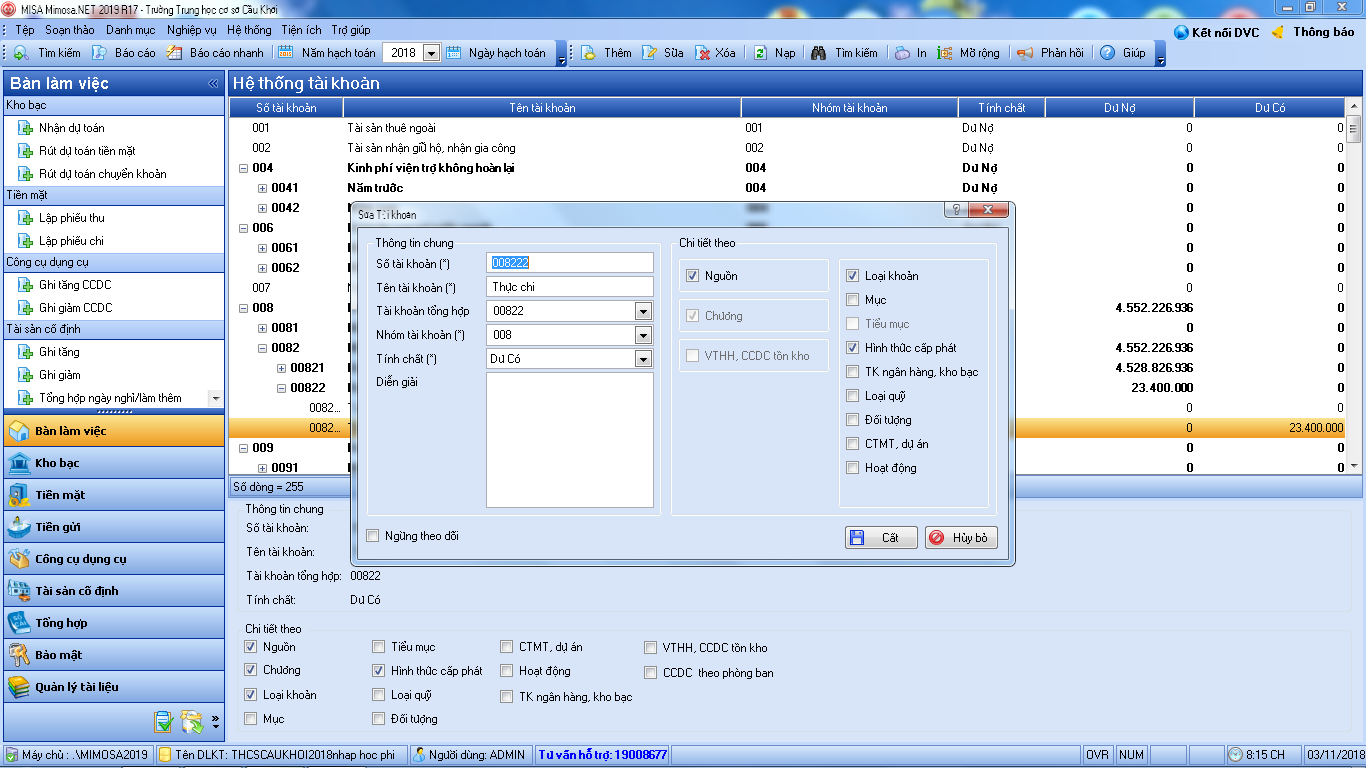This screenshot has width=1366, height=768.
Task: Open Thông báo notifications
Action: point(1312,32)
